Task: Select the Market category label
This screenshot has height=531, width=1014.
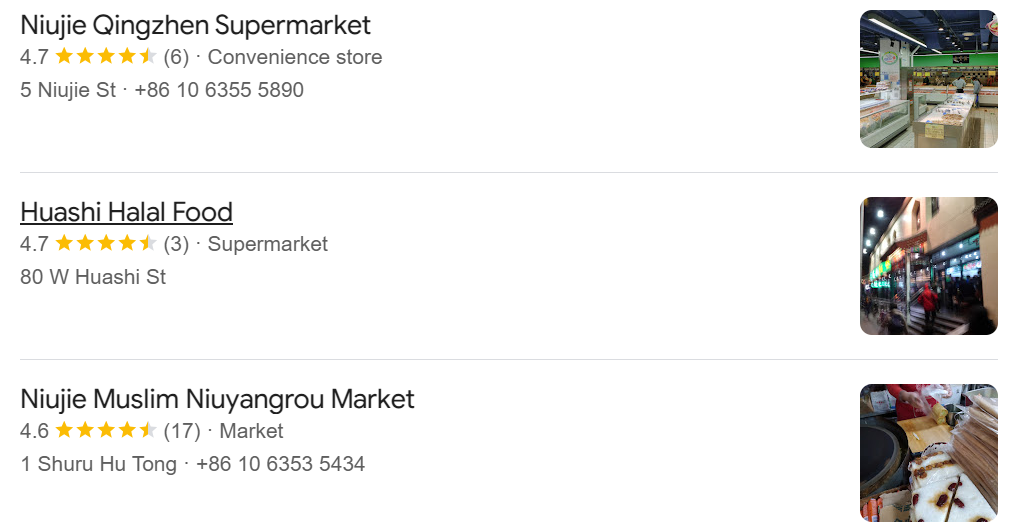Action: pos(252,431)
